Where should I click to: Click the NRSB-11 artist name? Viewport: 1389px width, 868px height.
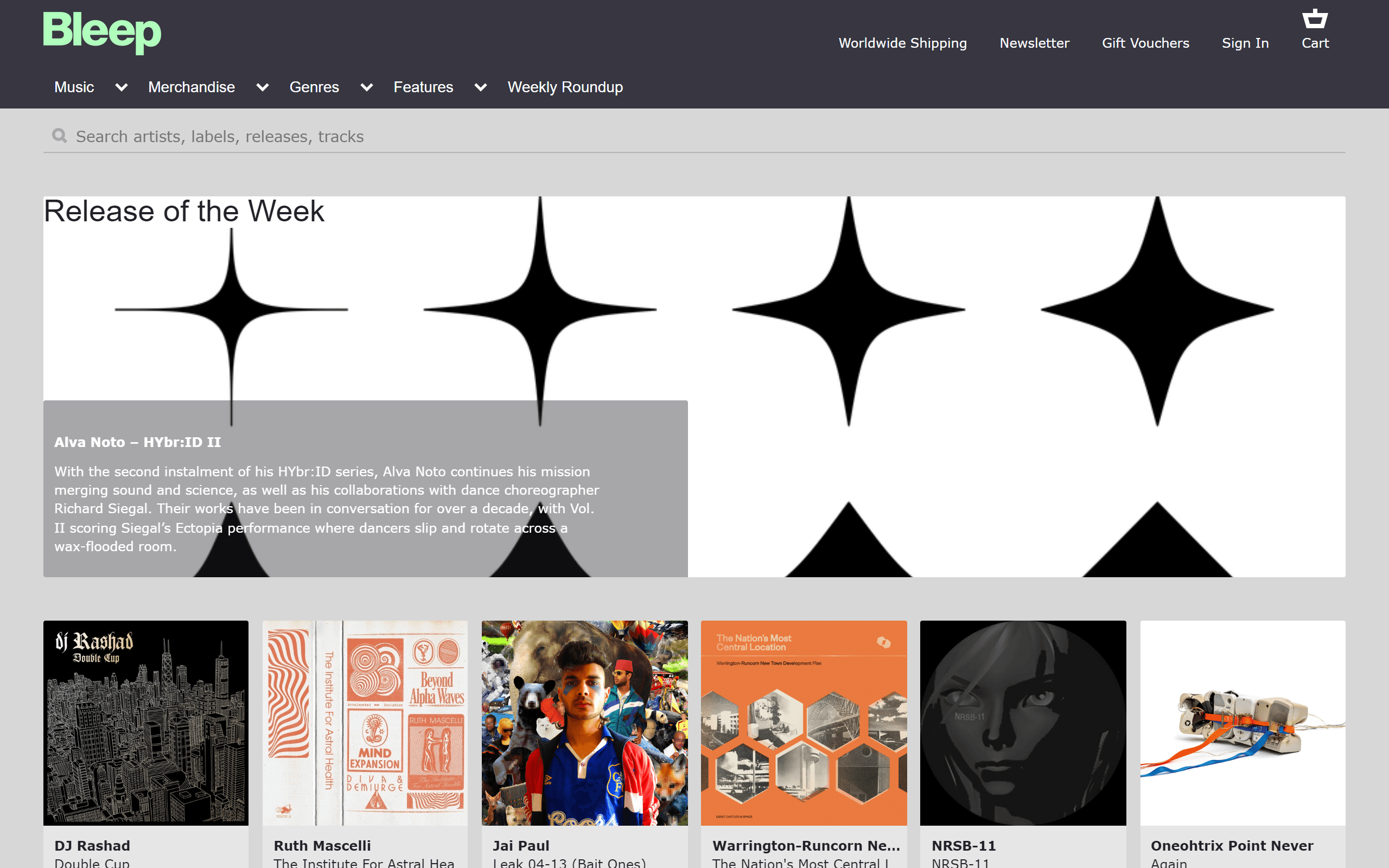(x=963, y=846)
